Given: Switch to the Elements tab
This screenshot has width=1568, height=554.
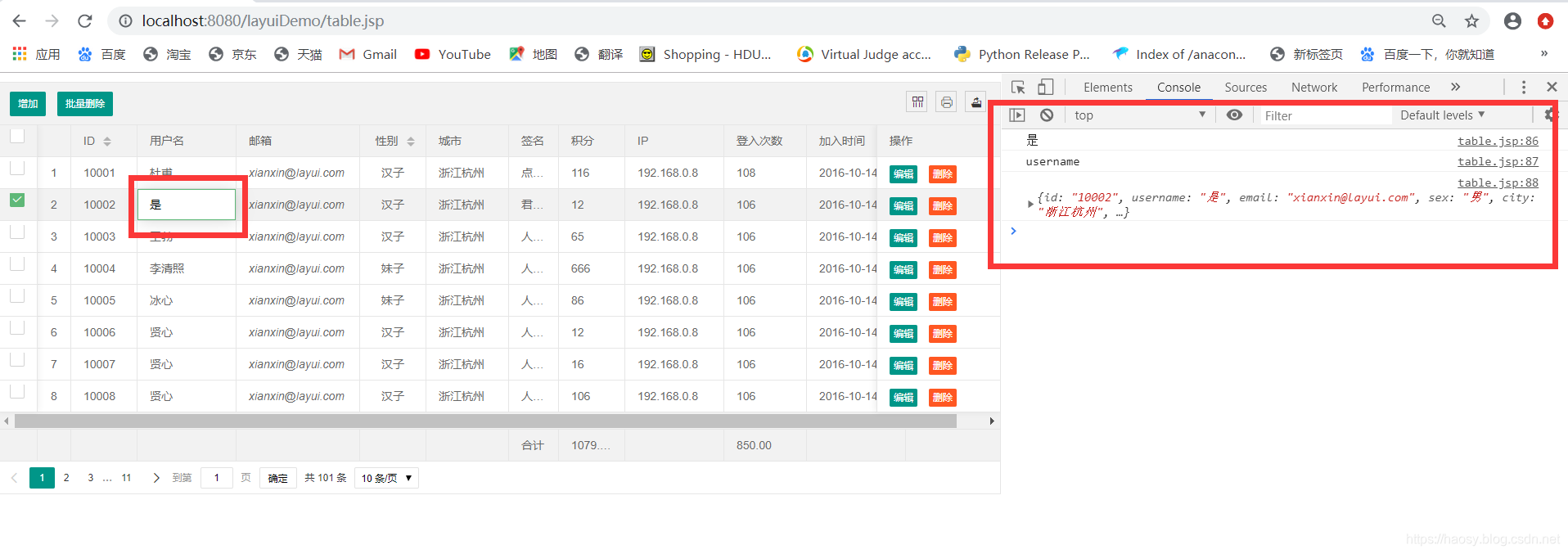Looking at the screenshot, I should point(1108,88).
